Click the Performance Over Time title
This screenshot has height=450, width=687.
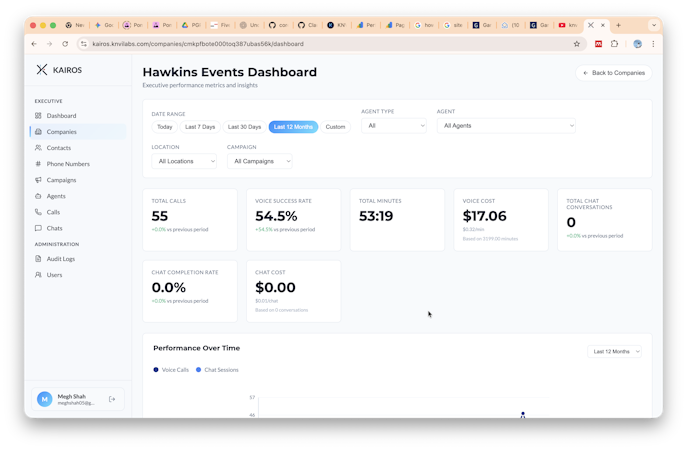point(197,348)
